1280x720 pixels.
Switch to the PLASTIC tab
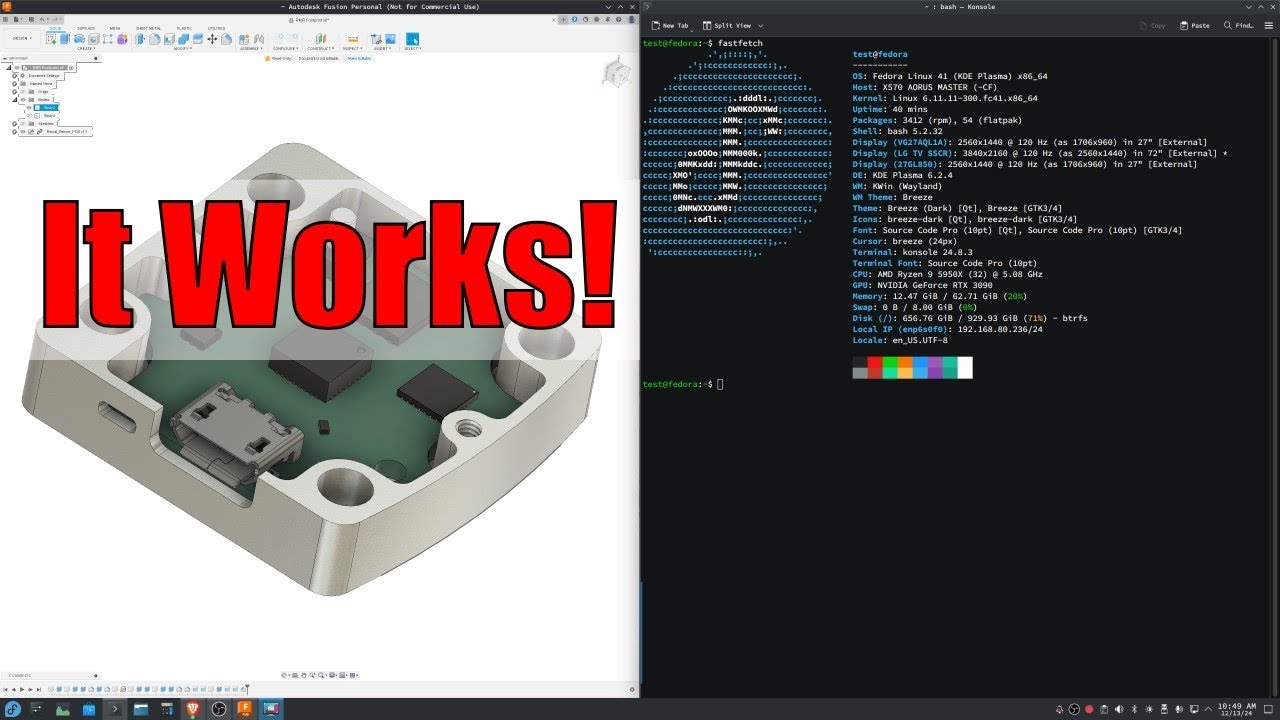(x=184, y=28)
